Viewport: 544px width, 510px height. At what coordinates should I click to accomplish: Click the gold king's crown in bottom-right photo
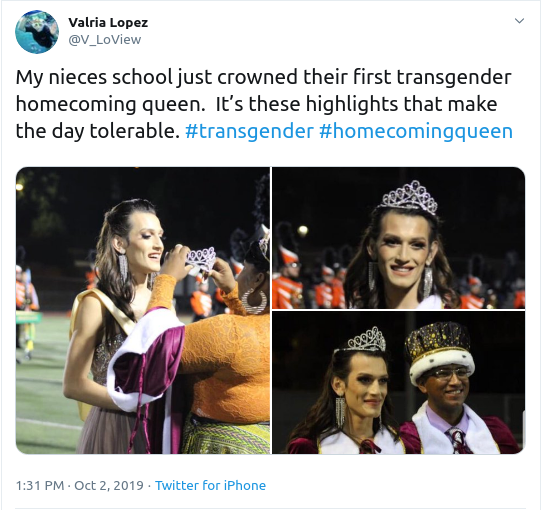(441, 351)
